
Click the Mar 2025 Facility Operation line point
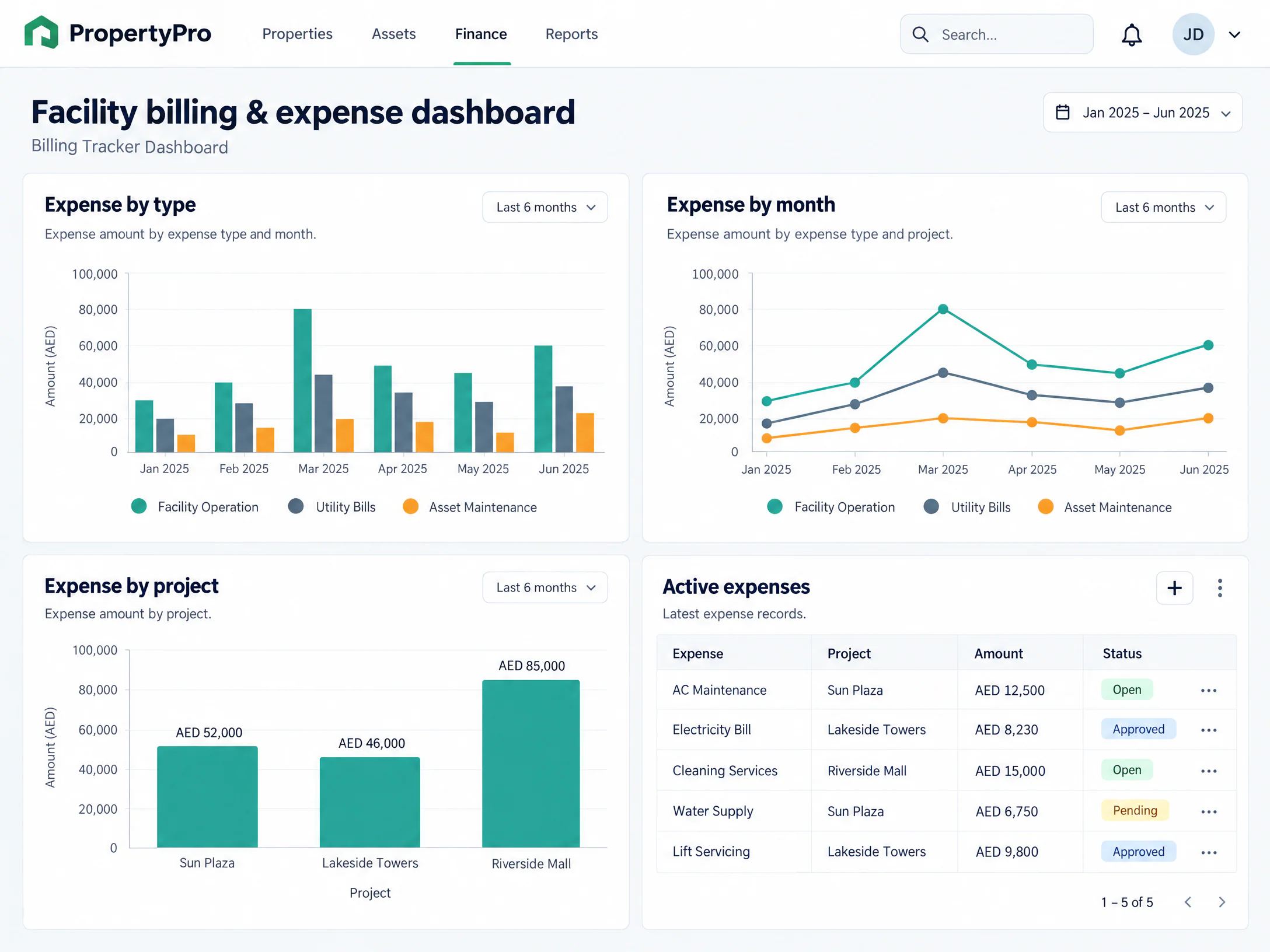coord(943,309)
